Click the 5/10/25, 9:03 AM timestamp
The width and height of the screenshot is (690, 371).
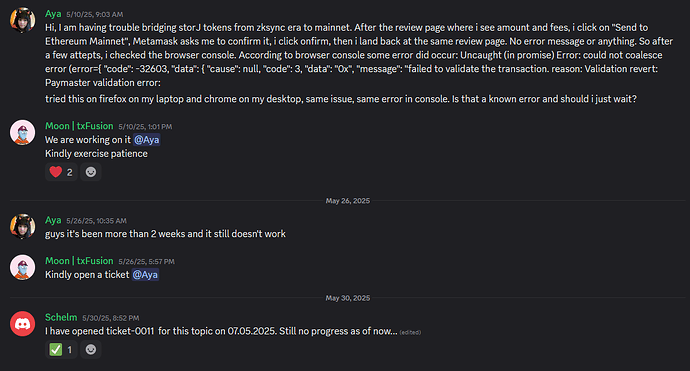coord(95,15)
